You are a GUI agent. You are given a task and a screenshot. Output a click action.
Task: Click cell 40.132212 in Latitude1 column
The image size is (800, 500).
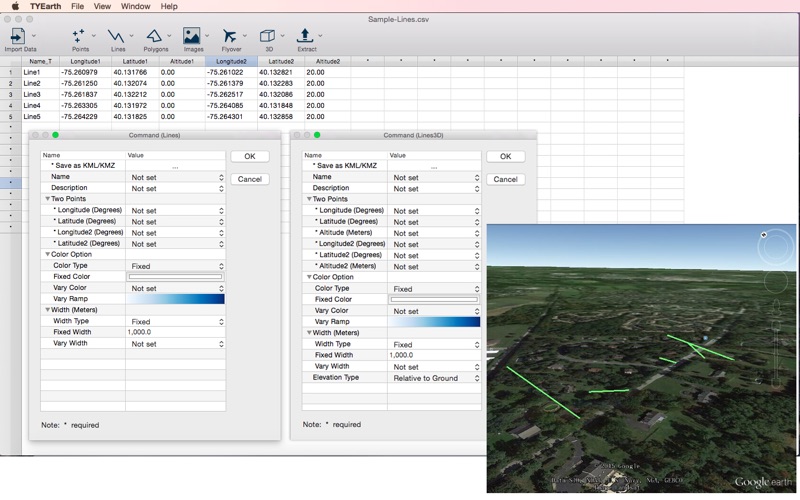135,94
